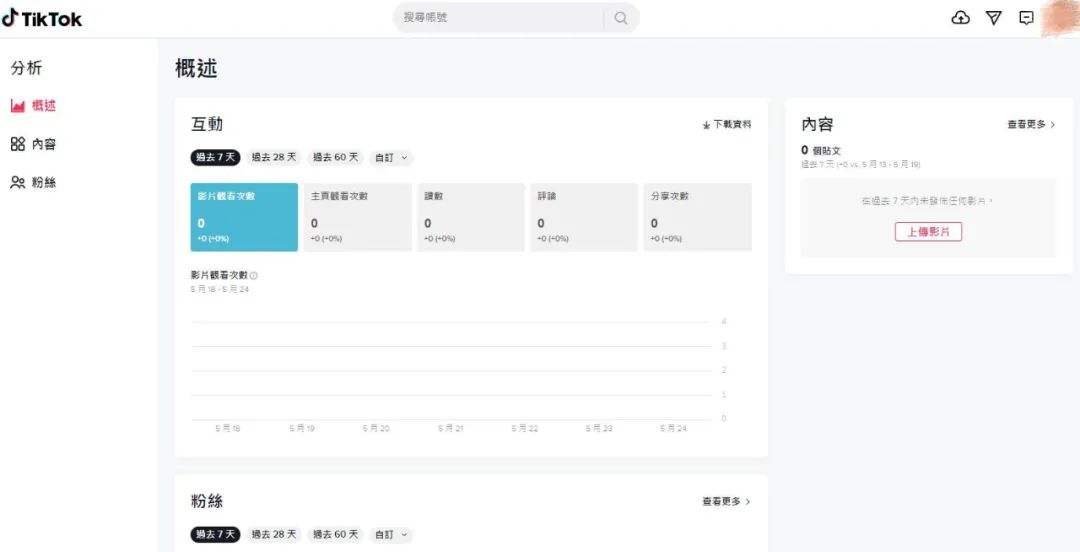Click the 粉絲 people icon in sidebar

18,183
